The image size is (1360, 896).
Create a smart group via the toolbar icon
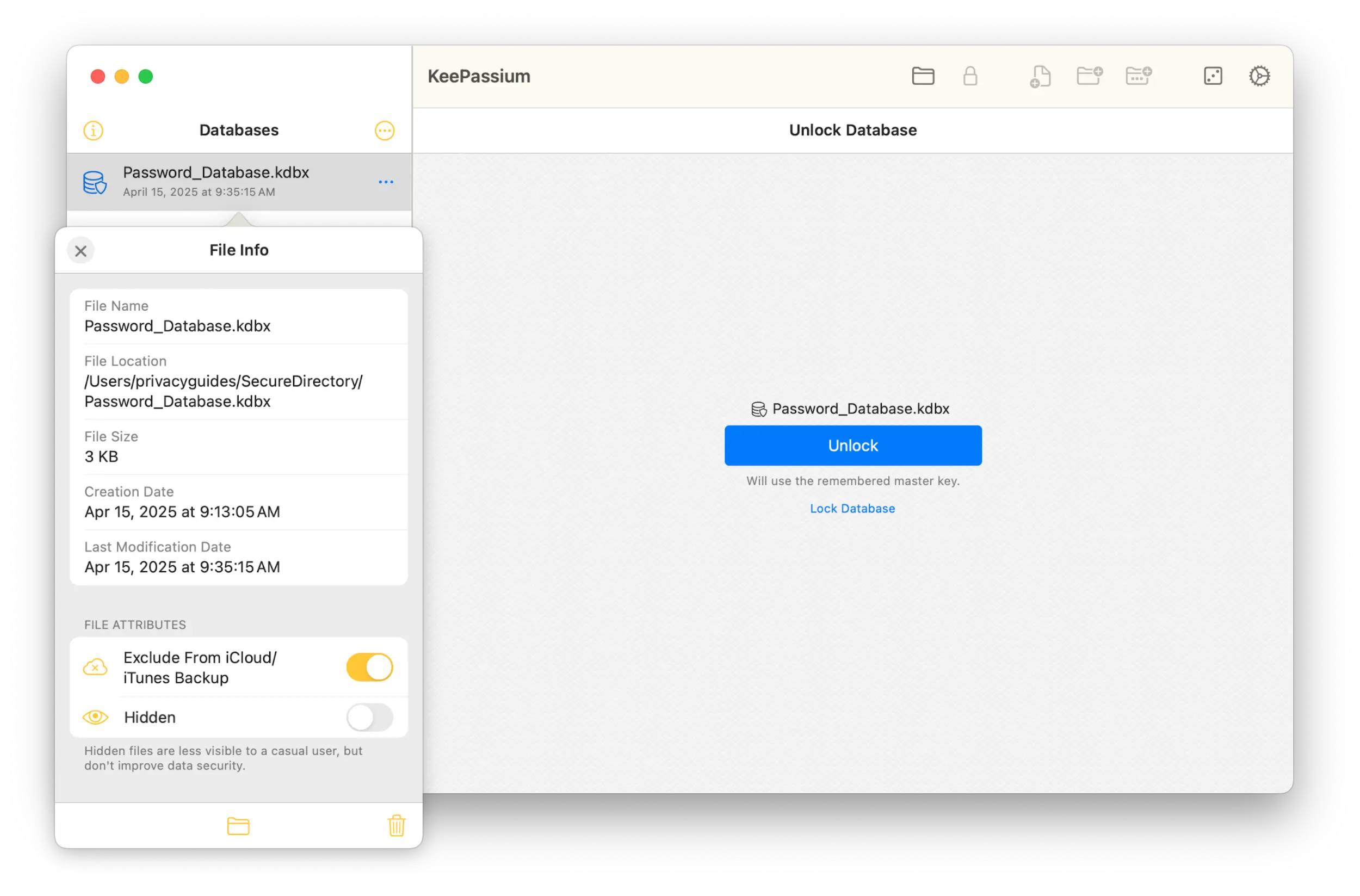click(1138, 76)
